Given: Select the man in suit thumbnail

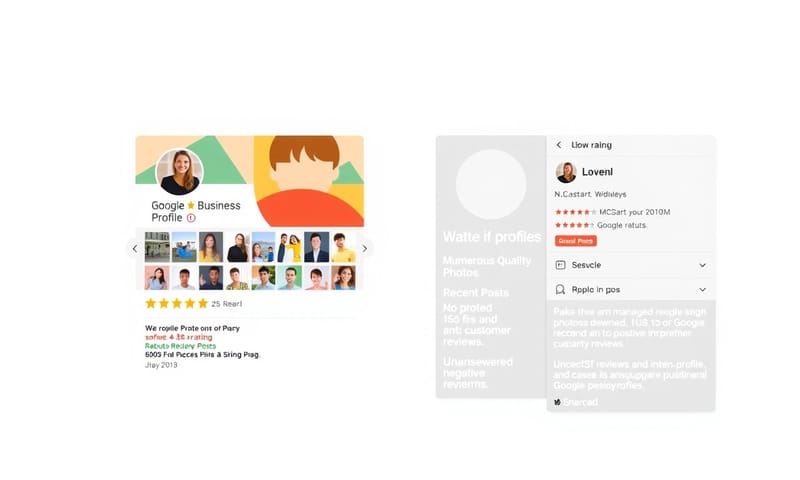Looking at the screenshot, I should tap(316, 247).
